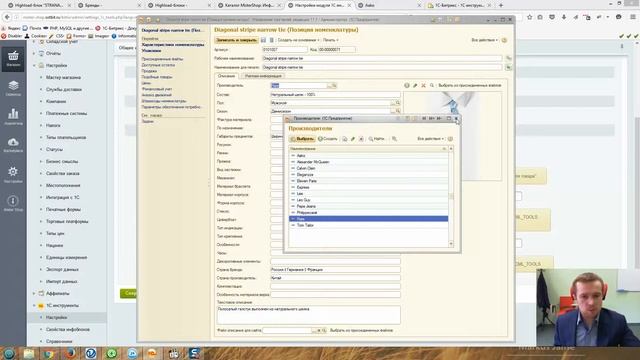Click the manufacturers list scrollbar down arrow
The width and height of the screenshot is (640, 360).
[x=451, y=244]
